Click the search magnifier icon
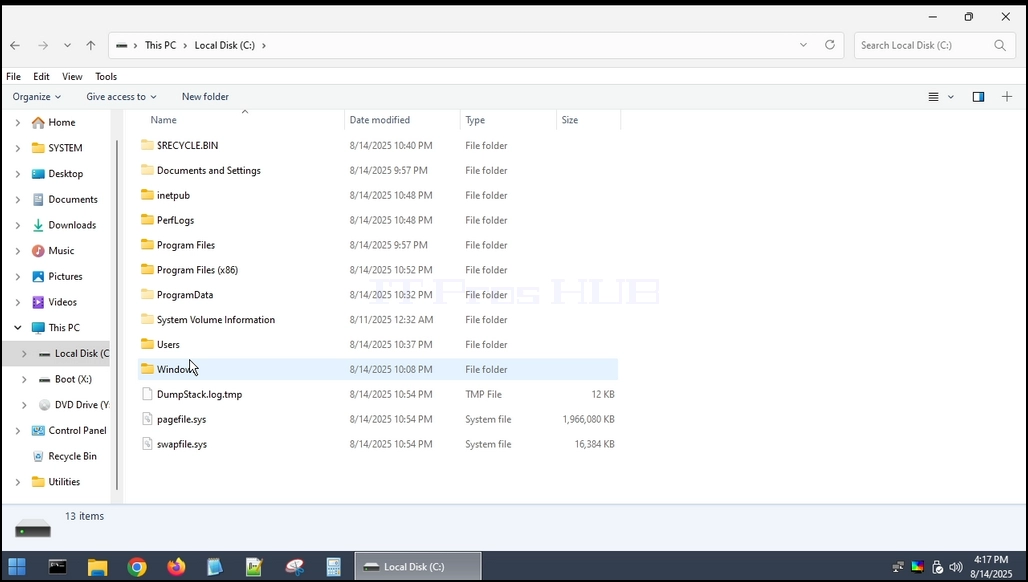1028x582 pixels. point(1000,45)
